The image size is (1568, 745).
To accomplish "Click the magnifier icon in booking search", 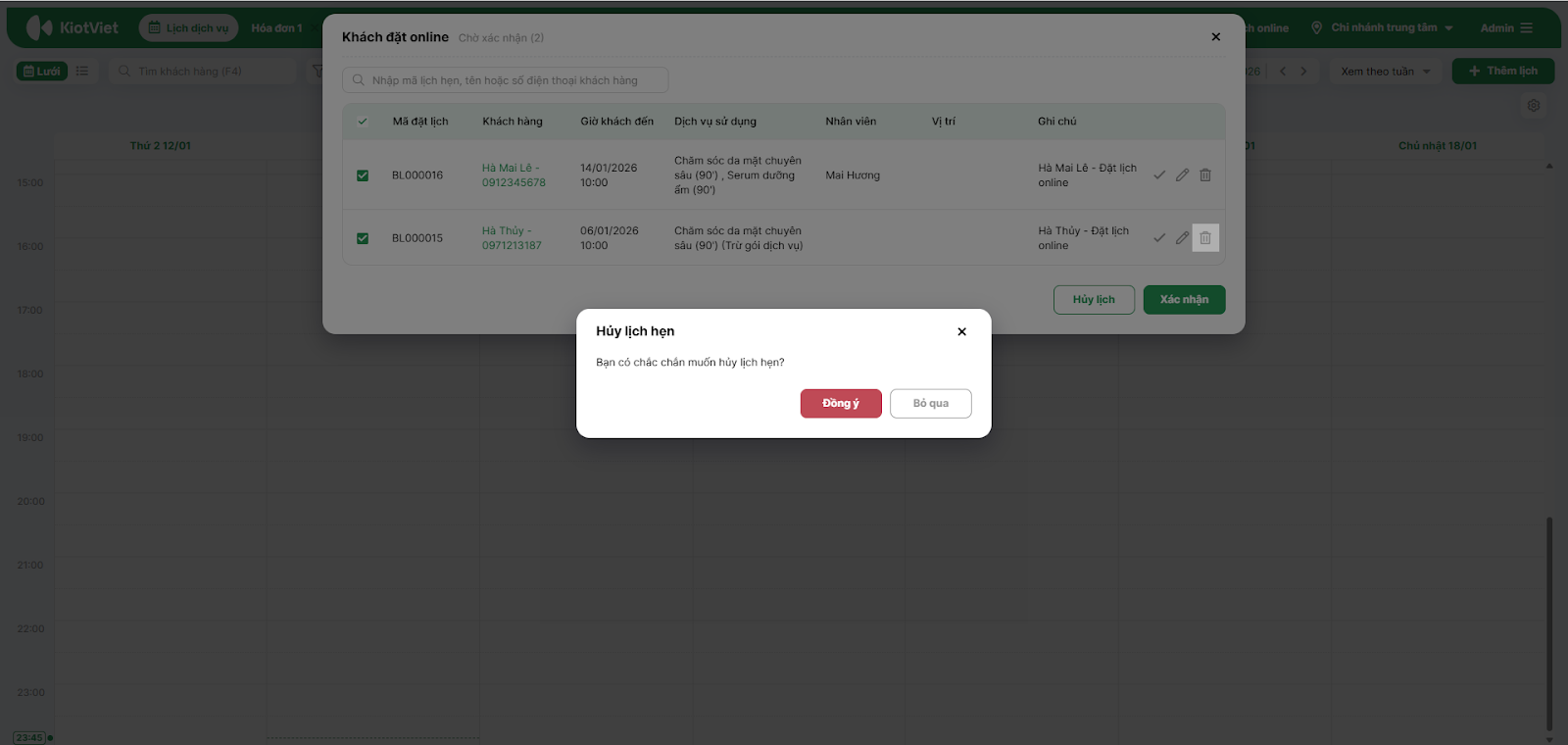I will click(x=359, y=80).
